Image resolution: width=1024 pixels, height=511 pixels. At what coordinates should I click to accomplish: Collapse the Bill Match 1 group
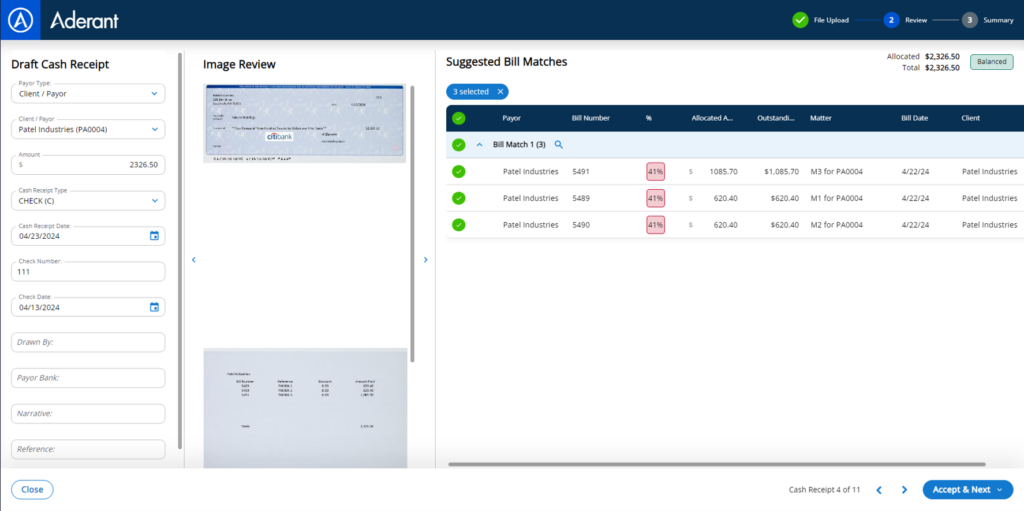pos(479,144)
